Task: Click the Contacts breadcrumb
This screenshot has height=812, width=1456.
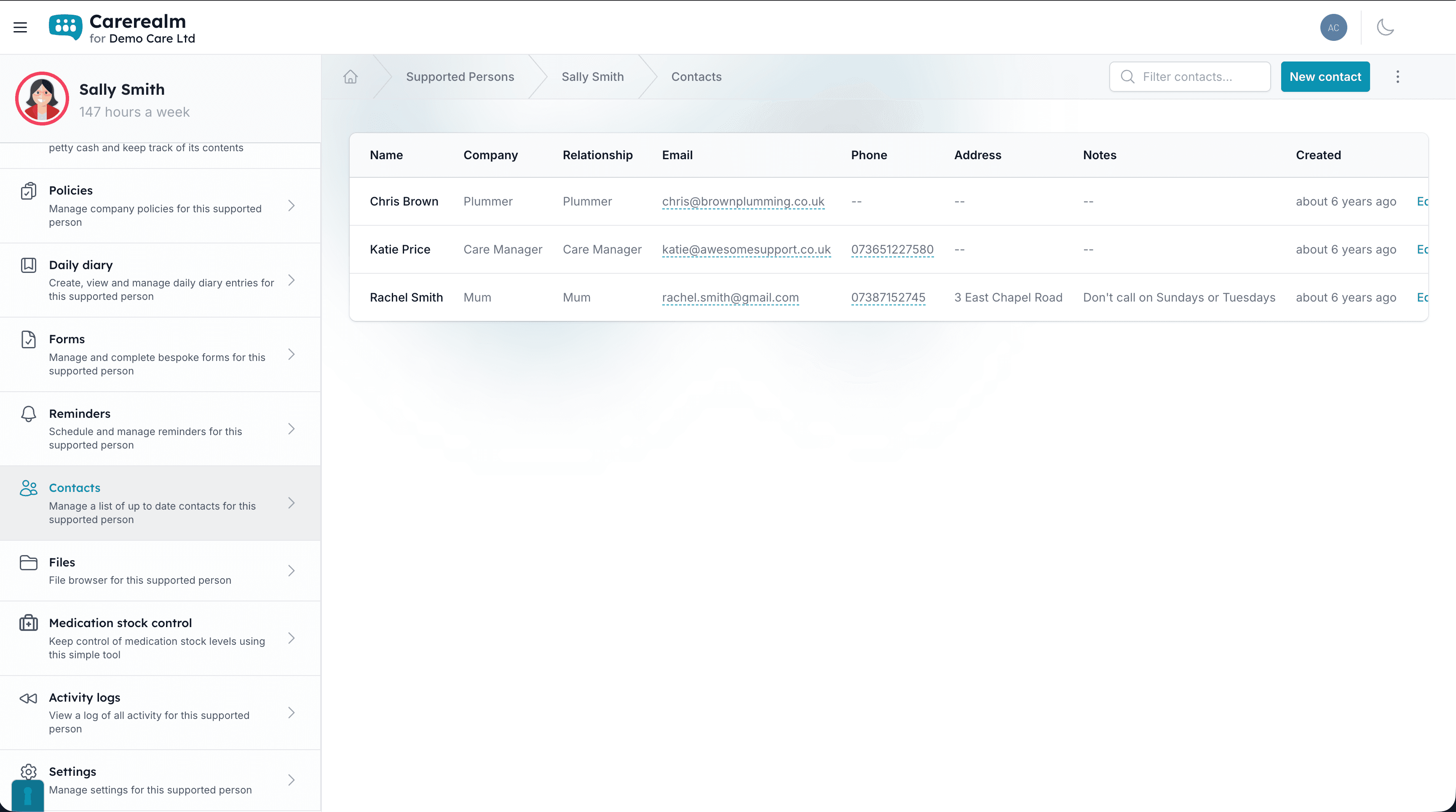Action: tap(696, 77)
